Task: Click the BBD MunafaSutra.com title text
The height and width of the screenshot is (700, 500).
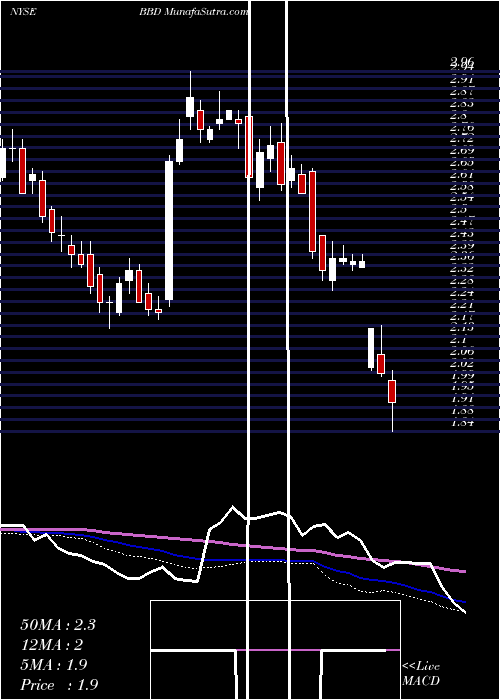Action: point(193,12)
